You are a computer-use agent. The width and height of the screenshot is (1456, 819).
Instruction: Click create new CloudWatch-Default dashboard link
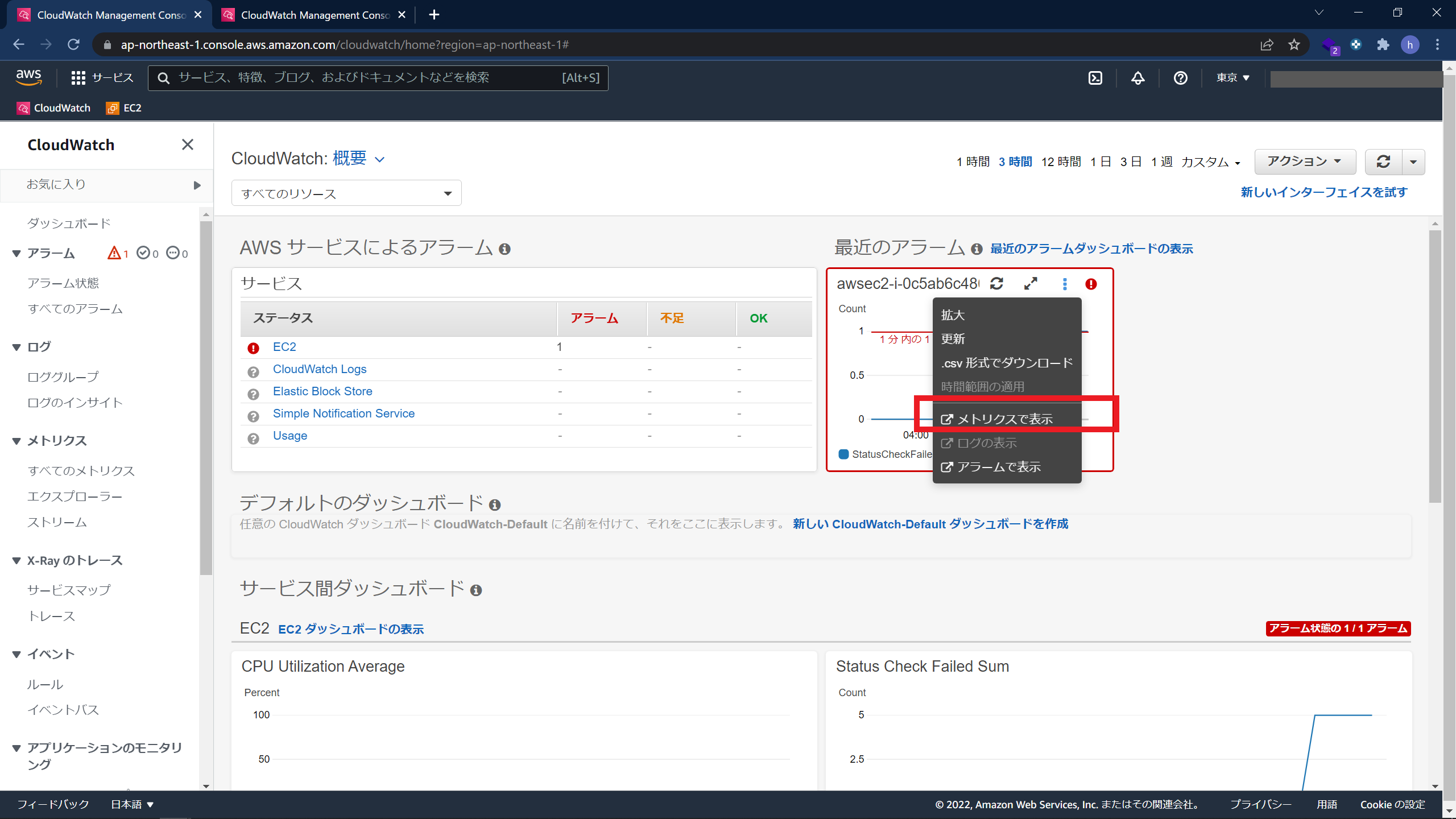(x=930, y=524)
